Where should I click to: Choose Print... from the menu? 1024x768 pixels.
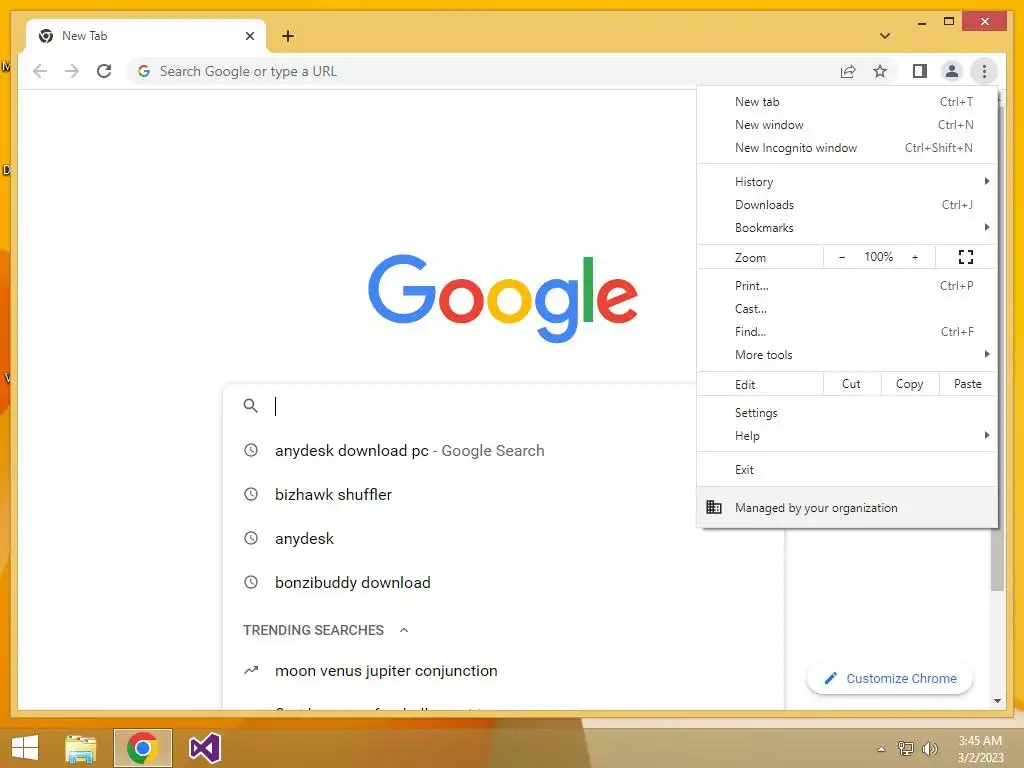(847, 285)
